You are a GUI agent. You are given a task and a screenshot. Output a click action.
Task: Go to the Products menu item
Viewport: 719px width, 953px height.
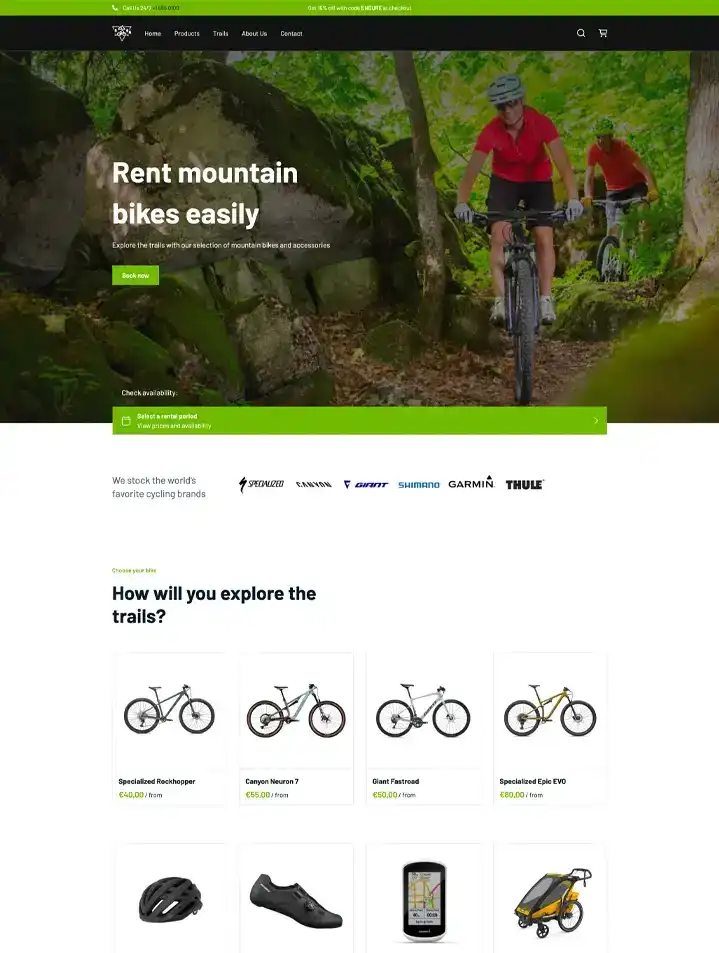click(x=187, y=33)
